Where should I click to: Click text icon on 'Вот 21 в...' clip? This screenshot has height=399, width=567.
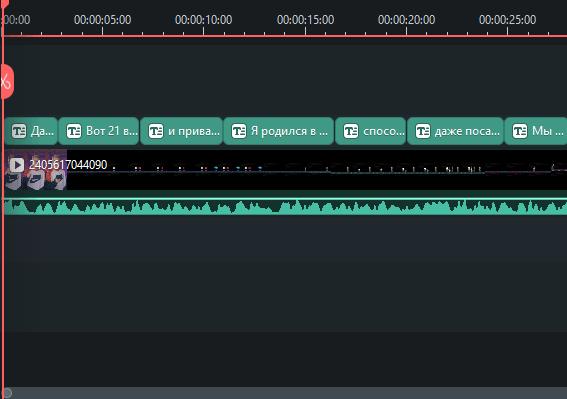click(x=74, y=131)
